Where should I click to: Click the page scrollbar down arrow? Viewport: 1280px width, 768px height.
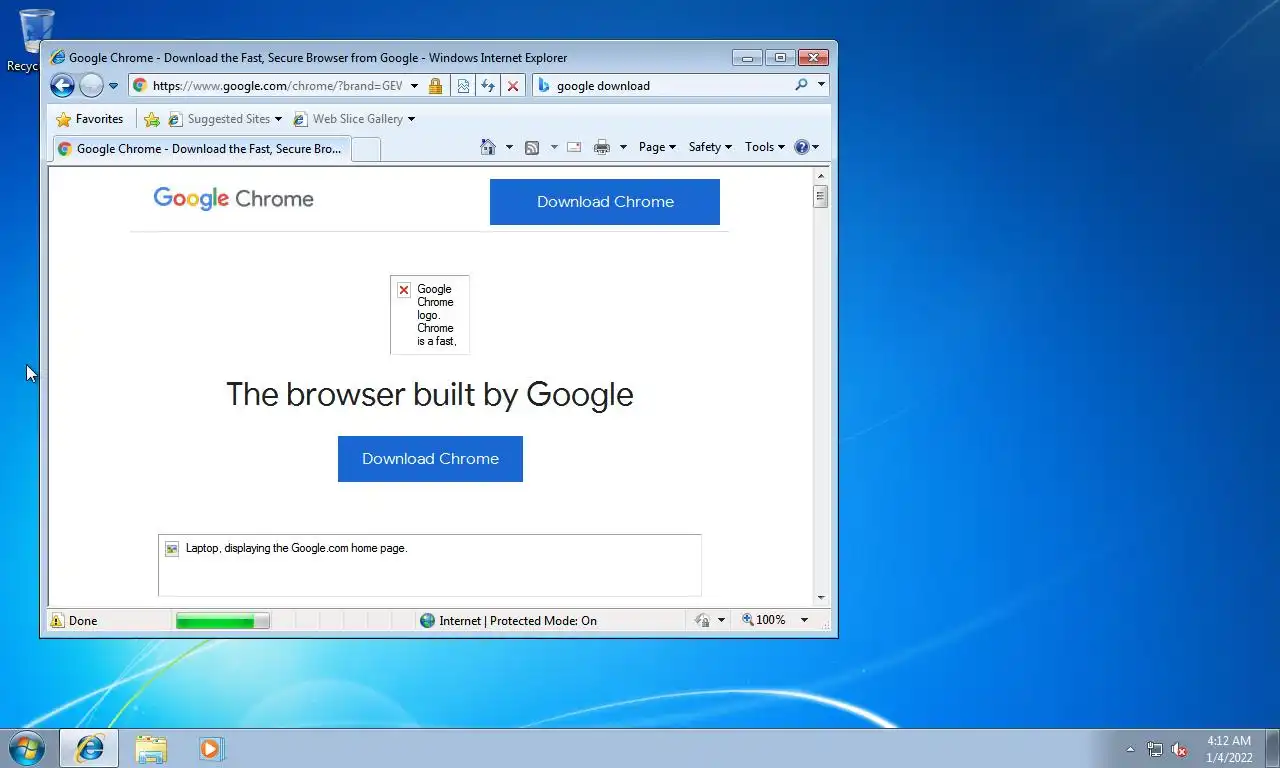click(x=821, y=598)
